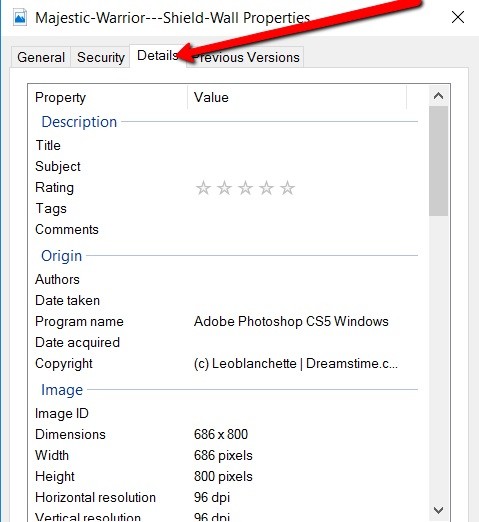Select the Details tab
Image resolution: width=479 pixels, height=522 pixels.
[x=157, y=56]
